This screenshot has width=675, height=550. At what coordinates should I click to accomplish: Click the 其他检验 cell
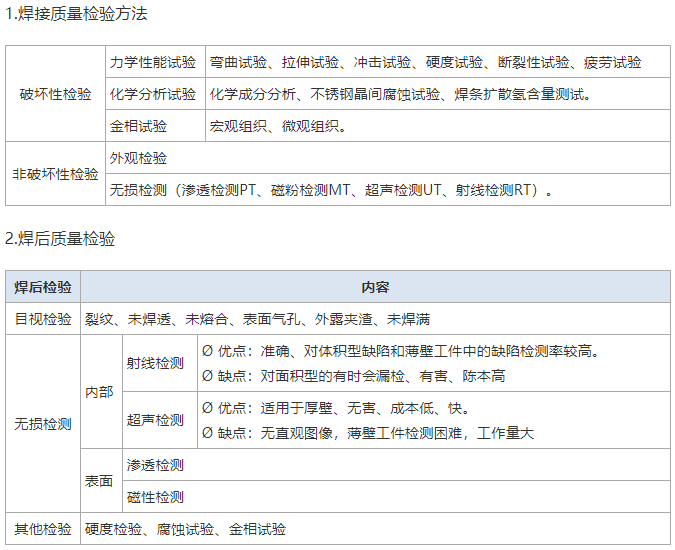43,529
